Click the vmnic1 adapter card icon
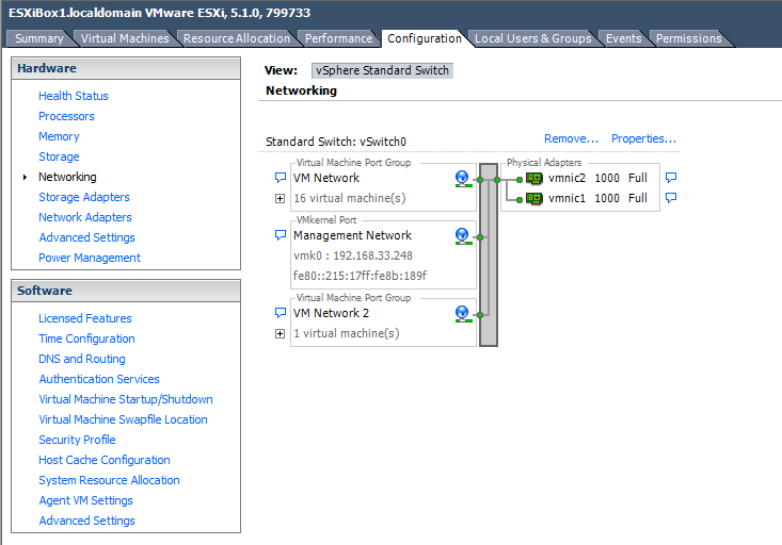Viewport: 782px width, 545px height. coord(534,198)
